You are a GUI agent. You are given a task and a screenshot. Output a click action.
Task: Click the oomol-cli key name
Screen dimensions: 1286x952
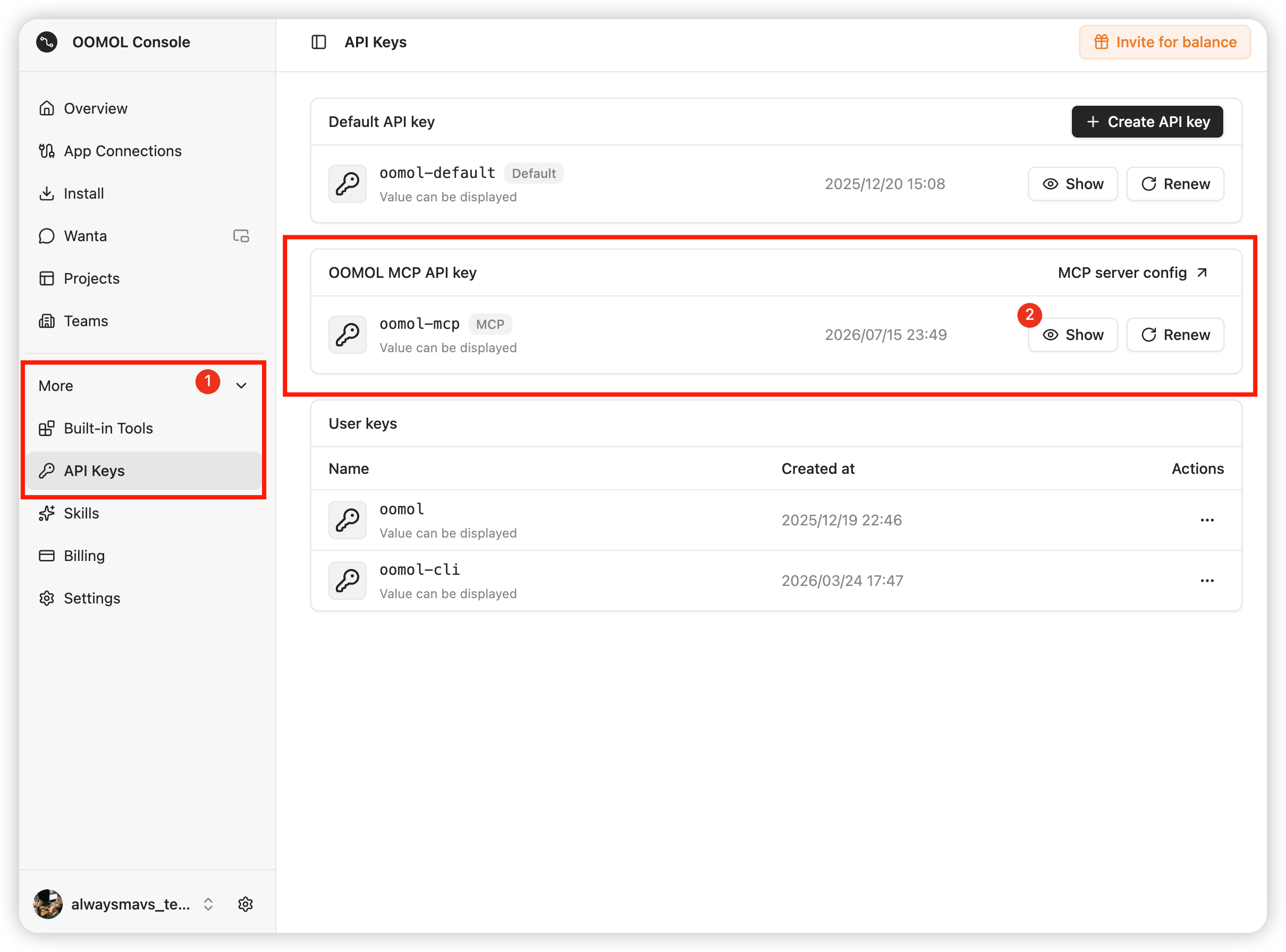(420, 571)
